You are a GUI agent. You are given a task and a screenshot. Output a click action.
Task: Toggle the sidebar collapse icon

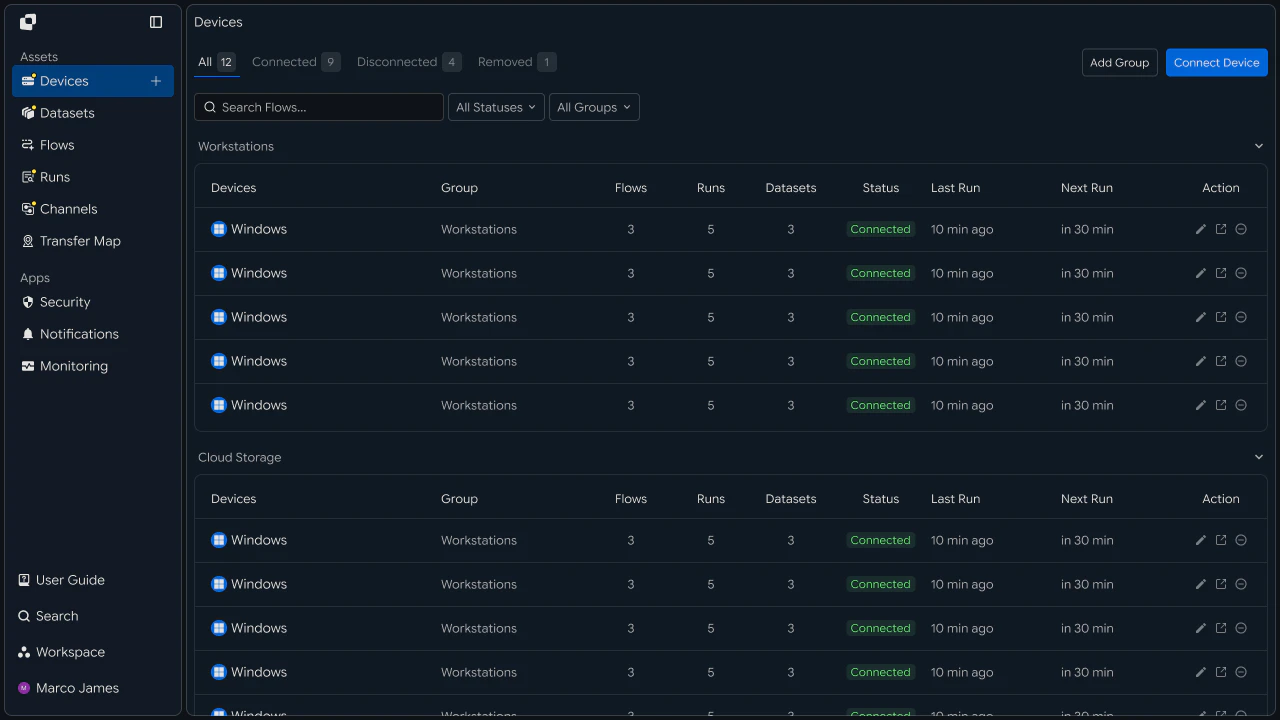tap(156, 22)
